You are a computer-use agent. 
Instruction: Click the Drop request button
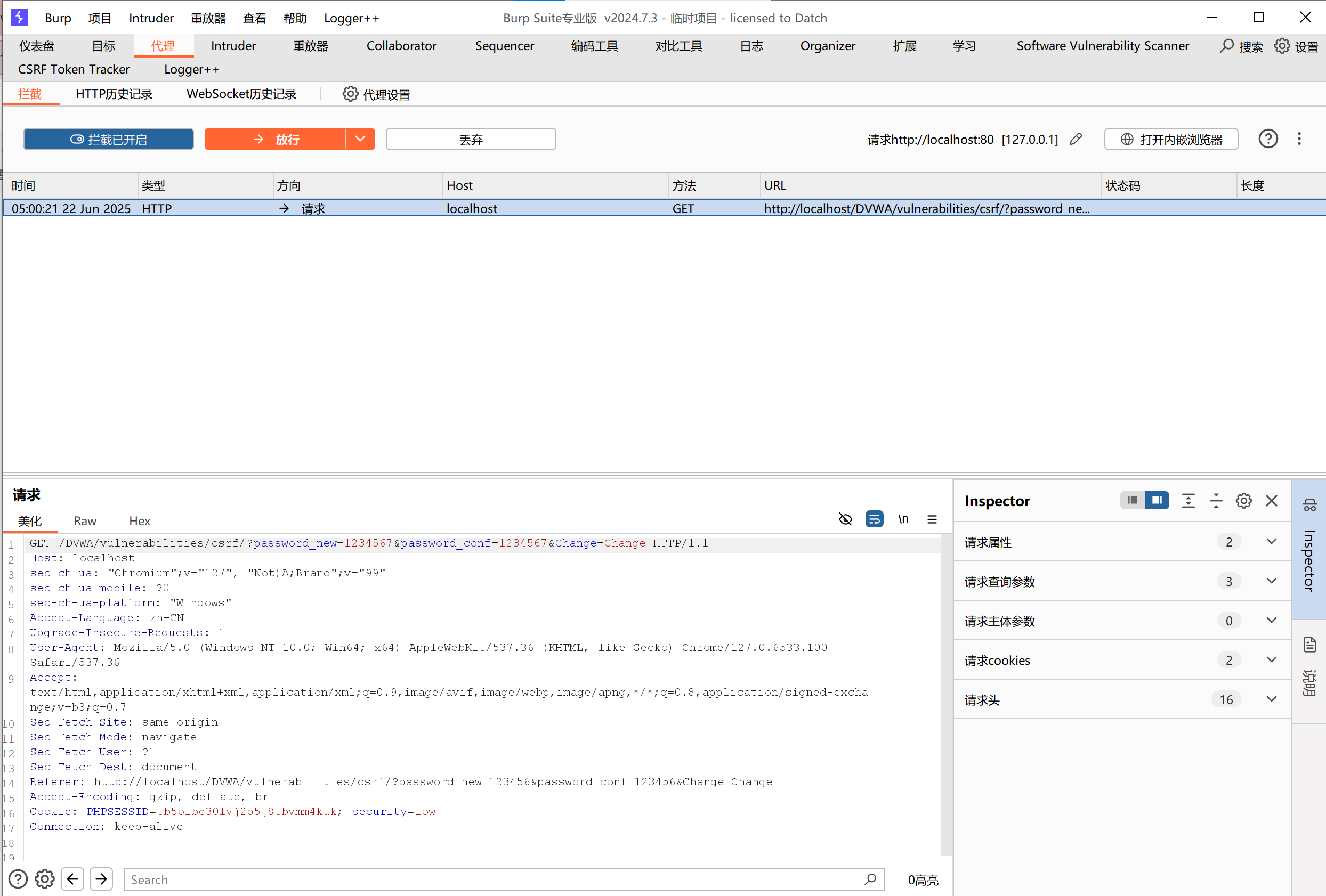click(471, 139)
